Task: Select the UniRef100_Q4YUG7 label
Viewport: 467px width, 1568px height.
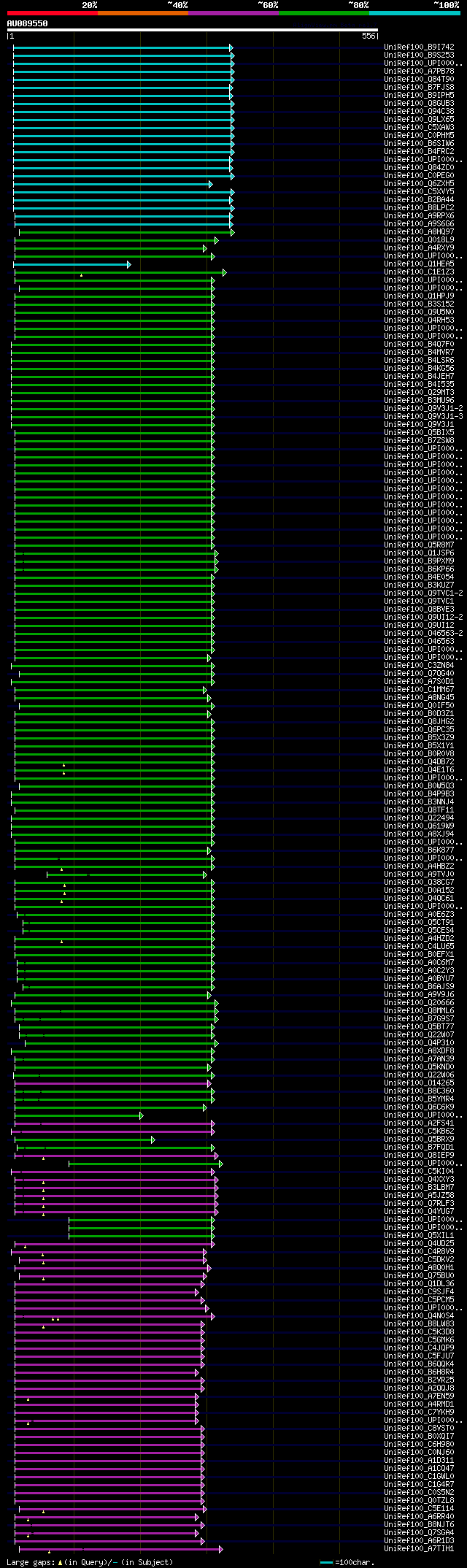Action: coord(419,1211)
